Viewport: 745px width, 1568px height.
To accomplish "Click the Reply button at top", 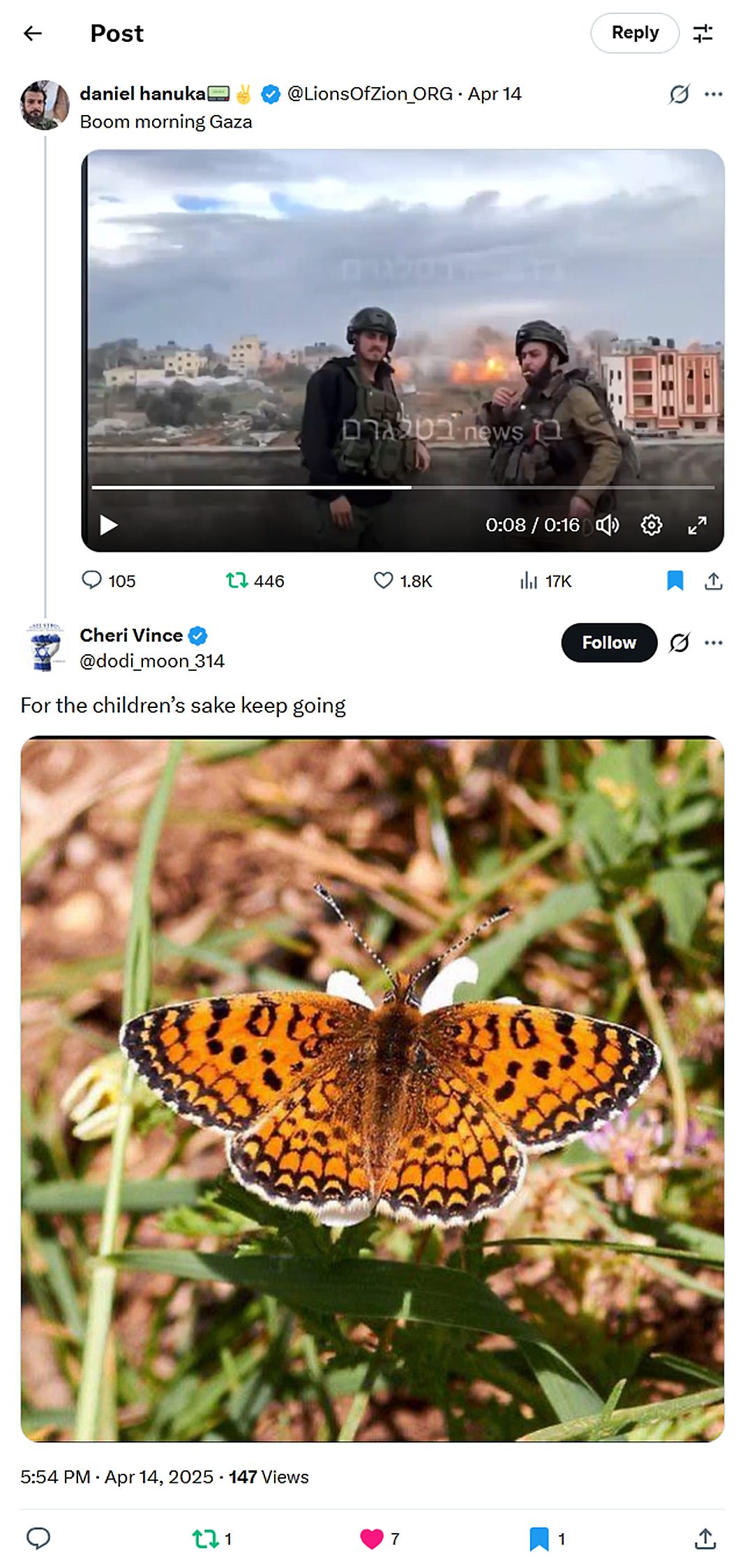I will tap(634, 33).
